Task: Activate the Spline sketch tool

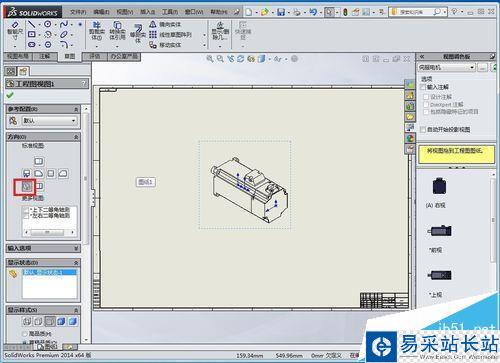Action: pos(64,24)
